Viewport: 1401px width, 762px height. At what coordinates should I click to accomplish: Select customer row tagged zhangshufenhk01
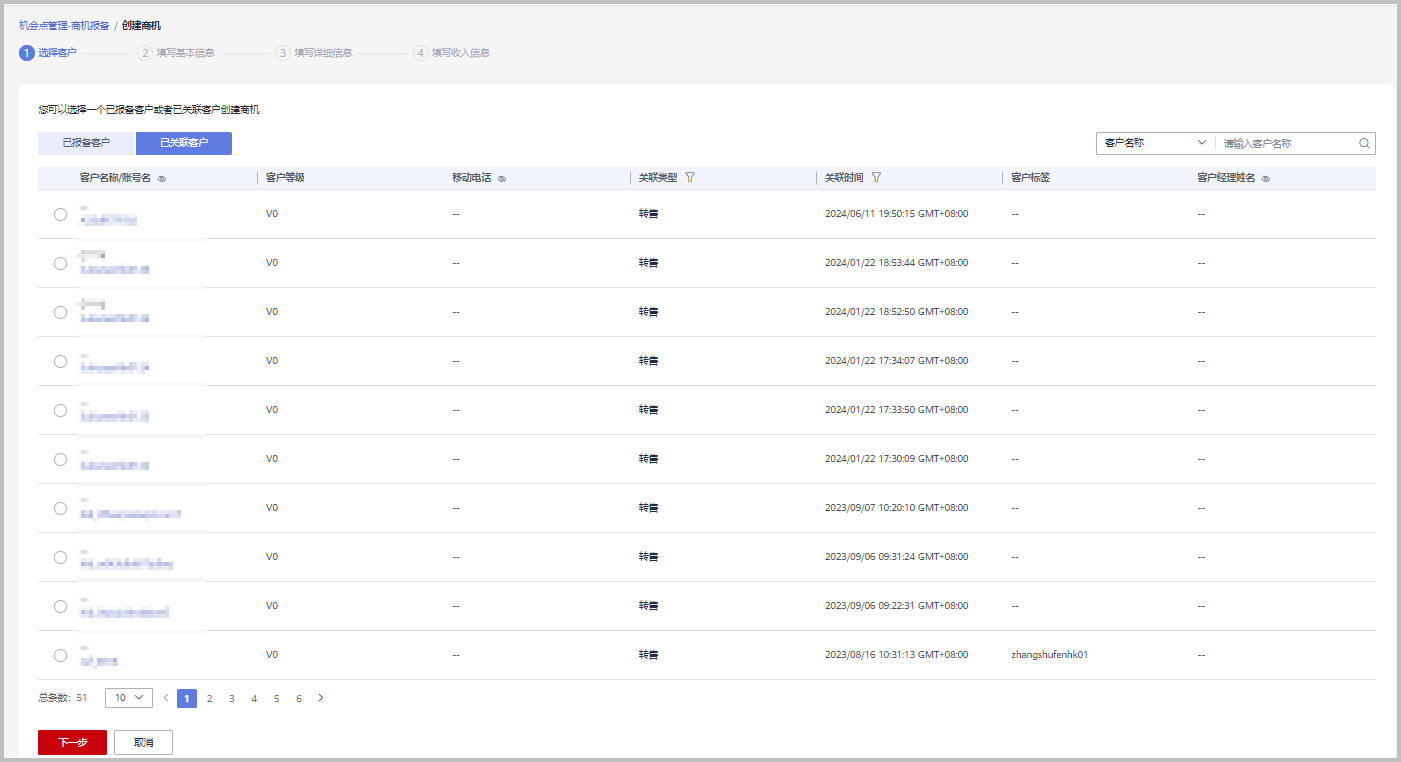(60, 655)
